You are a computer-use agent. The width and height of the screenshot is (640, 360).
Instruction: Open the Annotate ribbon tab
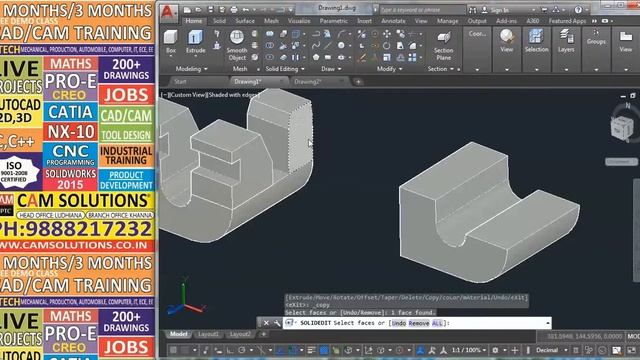tap(393, 21)
